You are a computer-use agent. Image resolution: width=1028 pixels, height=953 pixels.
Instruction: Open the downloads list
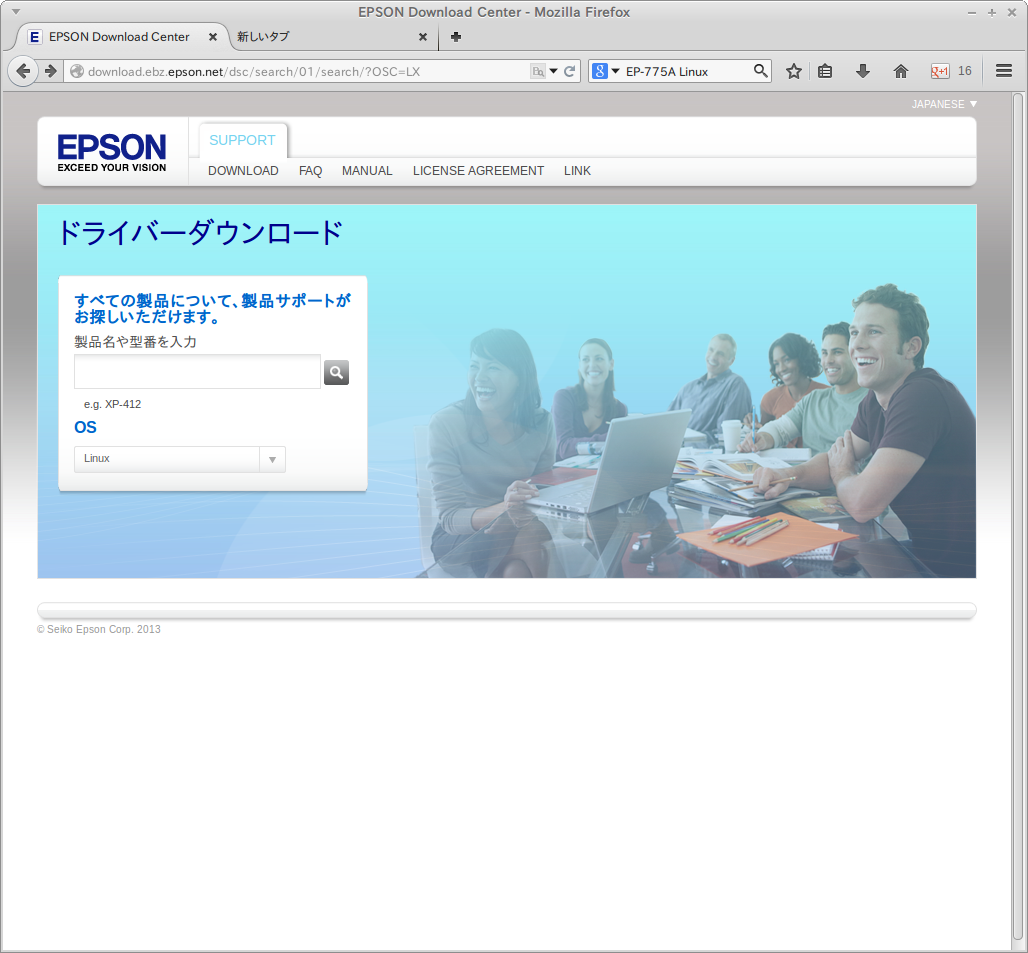point(862,71)
